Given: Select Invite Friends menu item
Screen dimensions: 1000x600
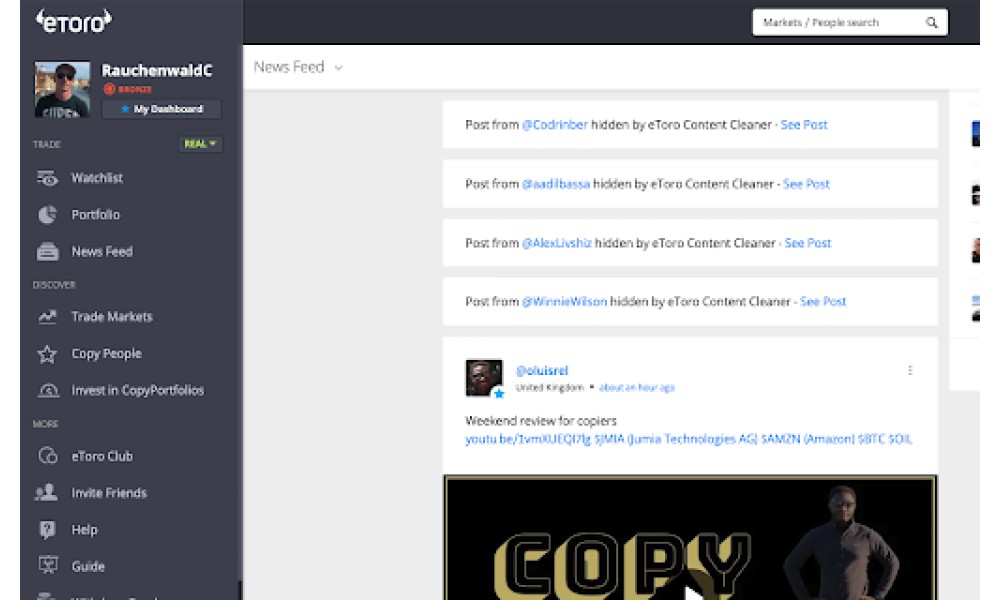Looking at the screenshot, I should [109, 493].
